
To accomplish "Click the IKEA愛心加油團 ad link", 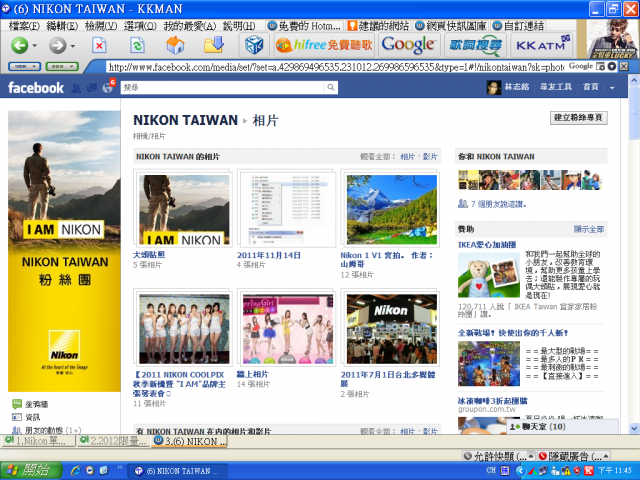I will (x=487, y=244).
